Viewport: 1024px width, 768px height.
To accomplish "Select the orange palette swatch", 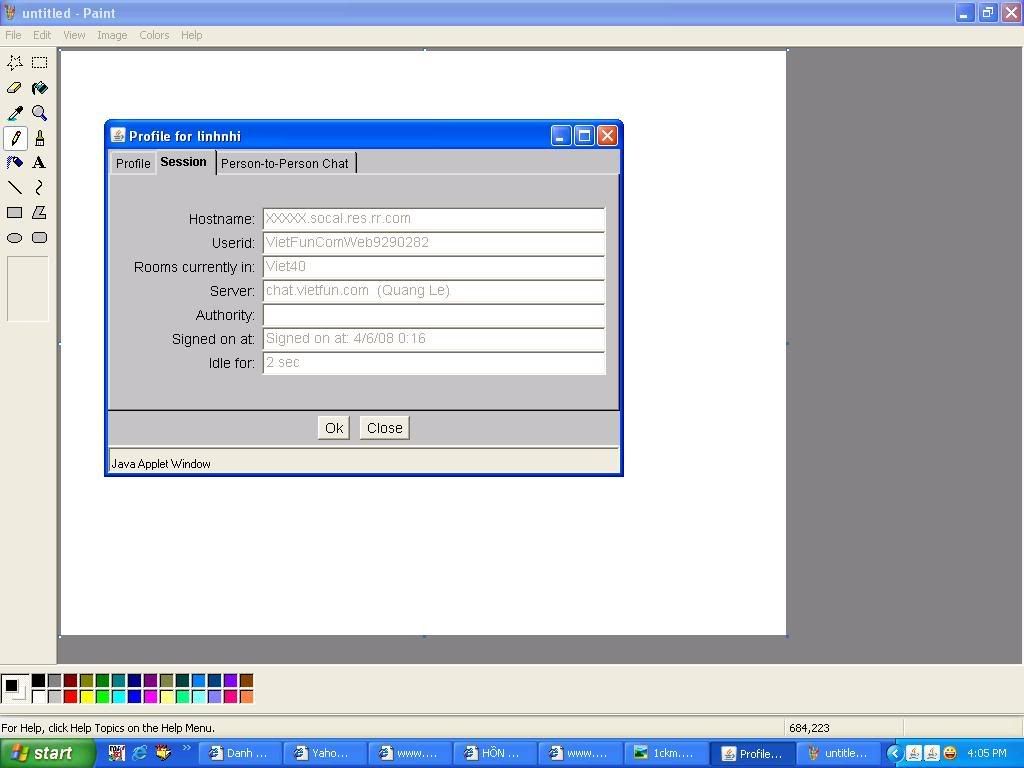I will (x=246, y=697).
